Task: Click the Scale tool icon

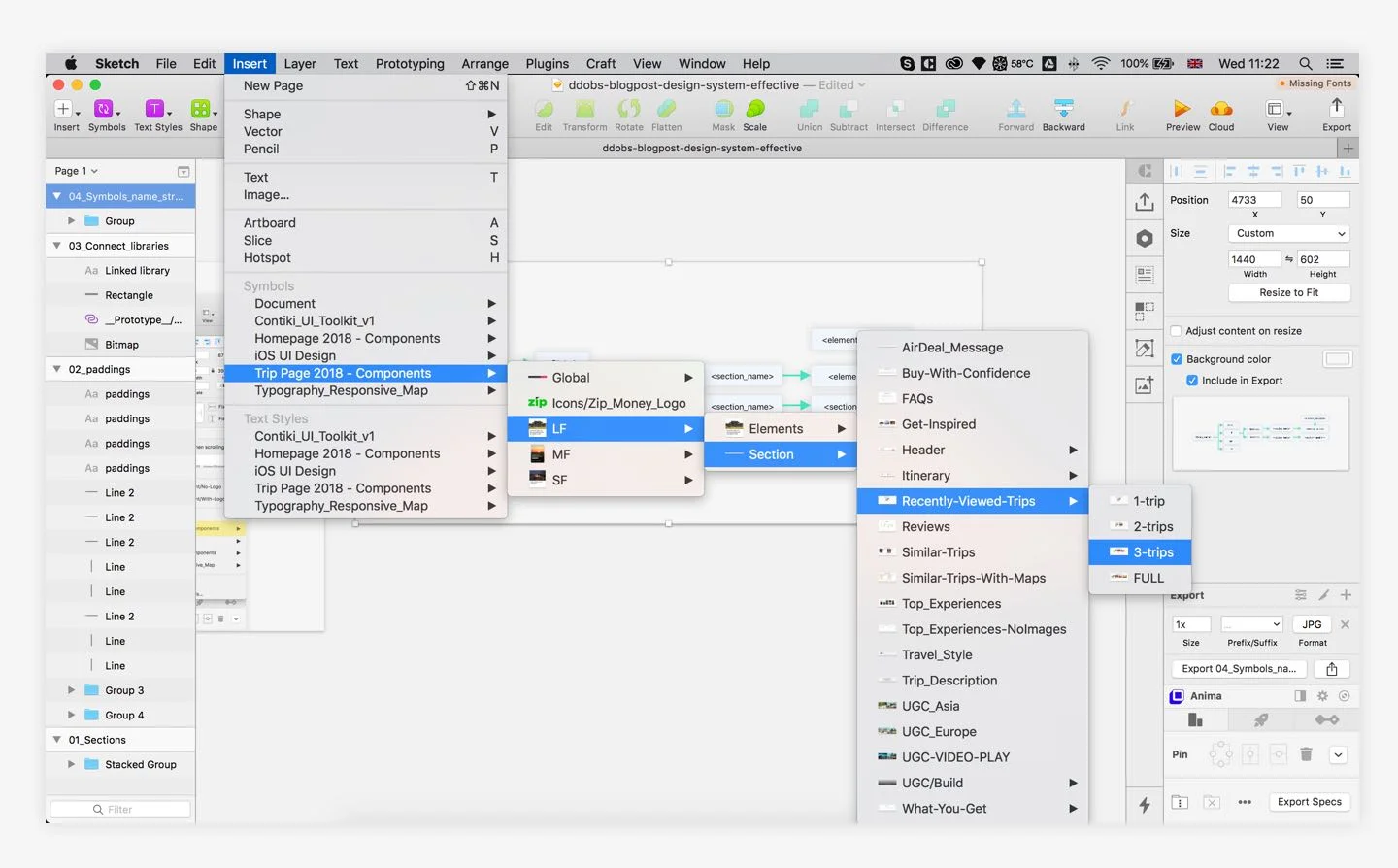Action: 754,110
